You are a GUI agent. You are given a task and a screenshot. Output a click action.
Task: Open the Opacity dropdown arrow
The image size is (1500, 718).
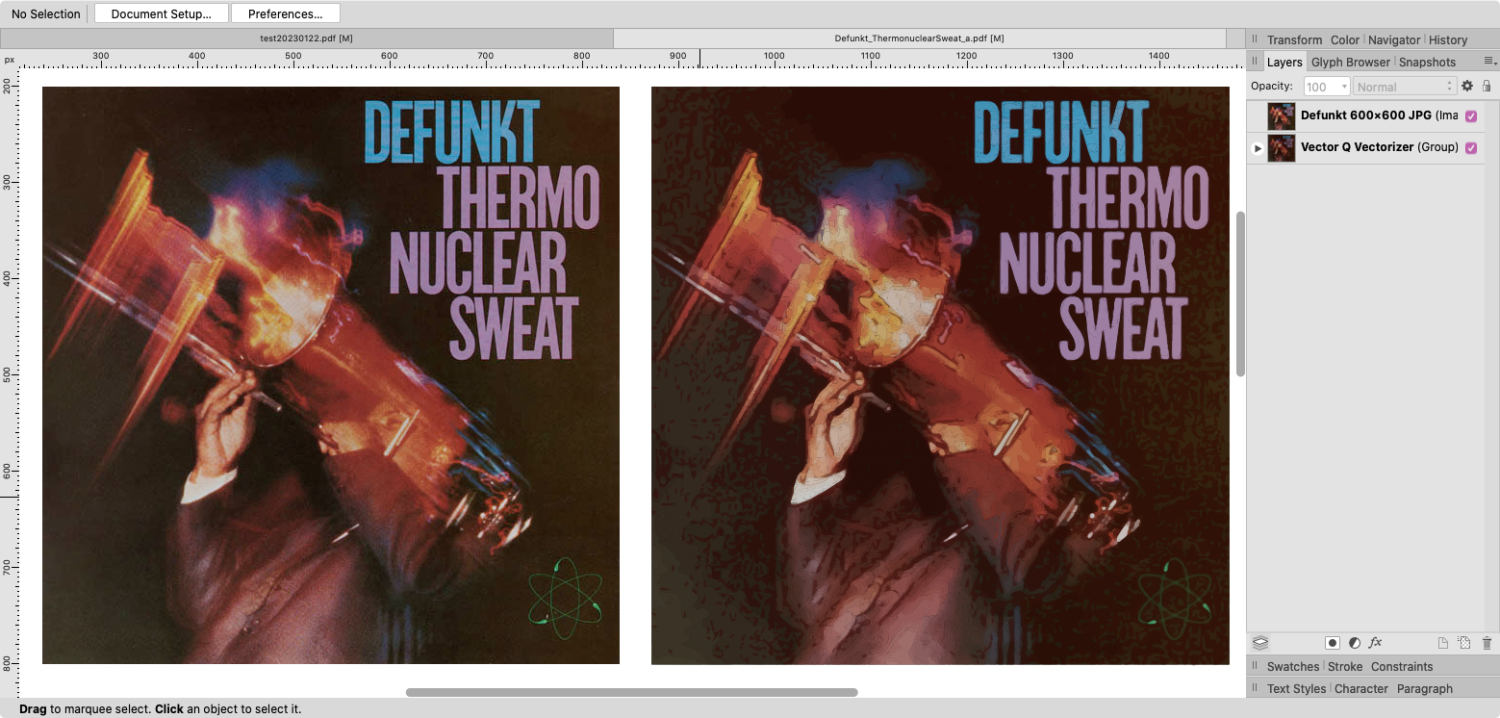pyautogui.click(x=1343, y=86)
